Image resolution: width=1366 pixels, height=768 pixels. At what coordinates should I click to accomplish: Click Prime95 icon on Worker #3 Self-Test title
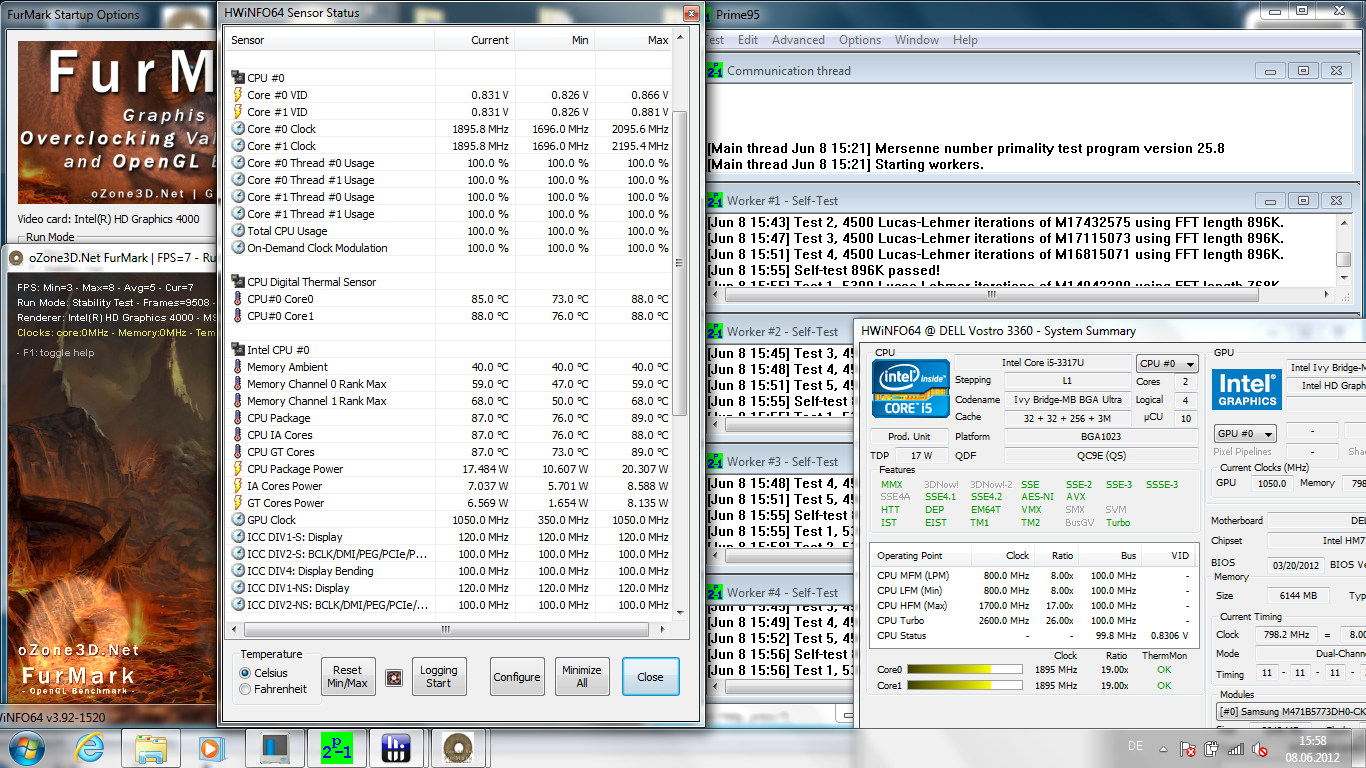pos(715,462)
